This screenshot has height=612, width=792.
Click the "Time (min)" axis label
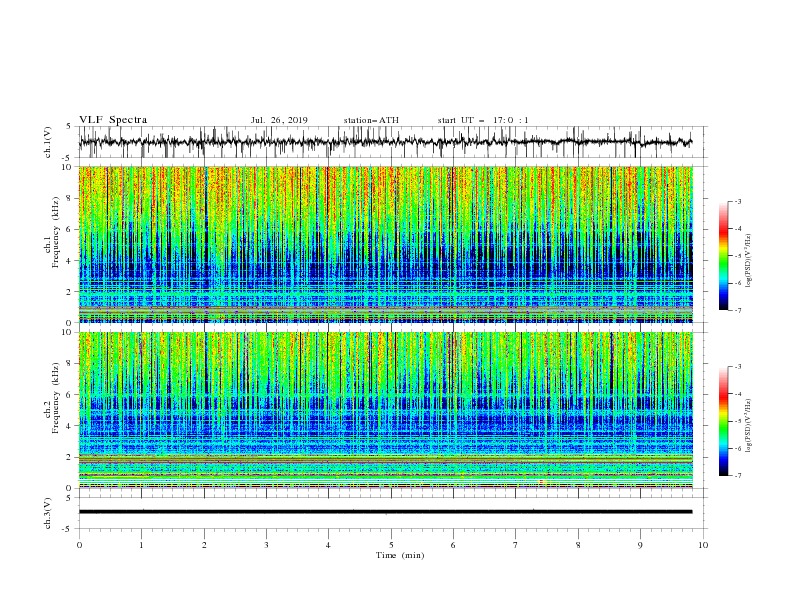(400, 555)
